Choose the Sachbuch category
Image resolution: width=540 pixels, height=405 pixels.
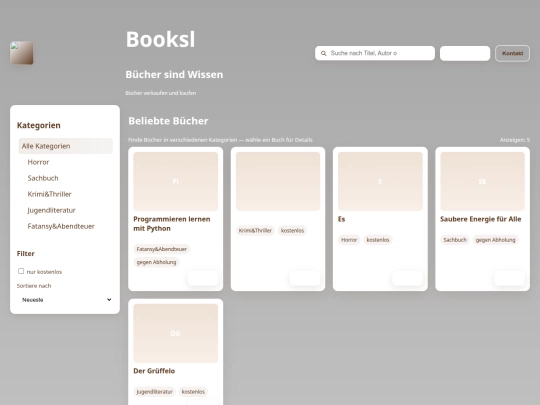(x=43, y=178)
